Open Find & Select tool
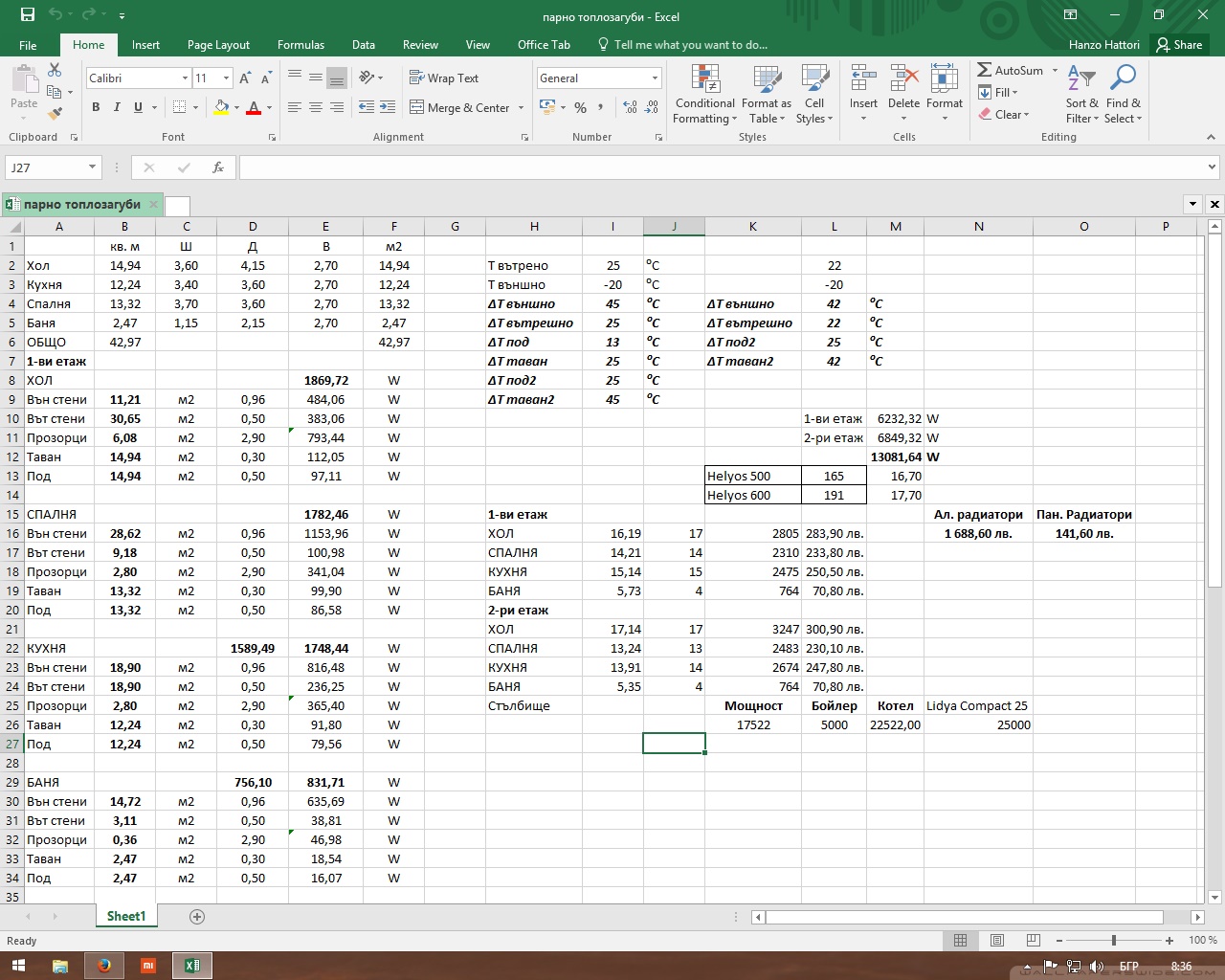This screenshot has height=980, width=1225. pyautogui.click(x=1123, y=96)
